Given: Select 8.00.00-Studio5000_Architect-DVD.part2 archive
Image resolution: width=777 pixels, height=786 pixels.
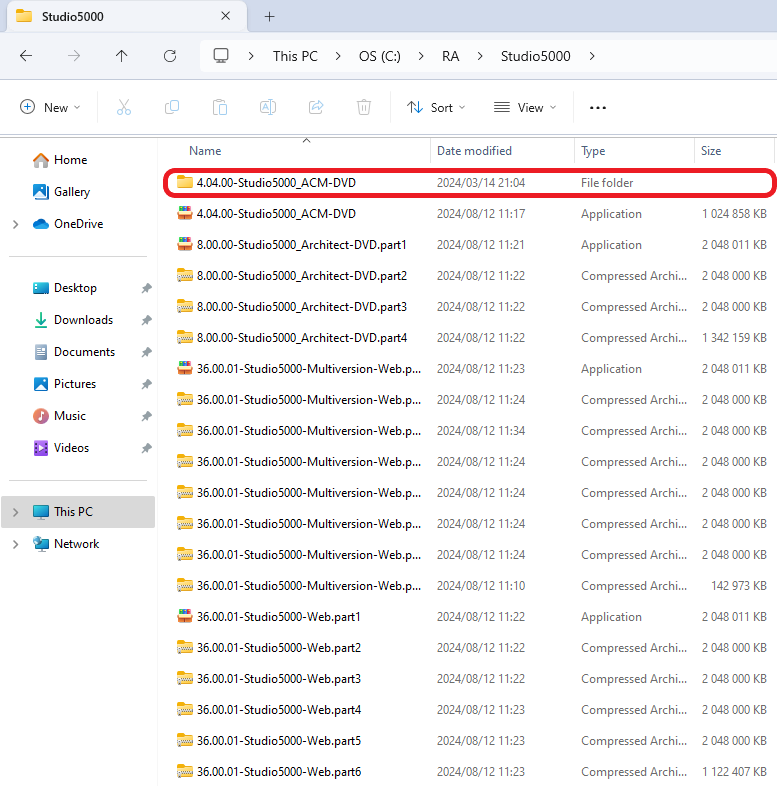Looking at the screenshot, I should click(470, 276).
